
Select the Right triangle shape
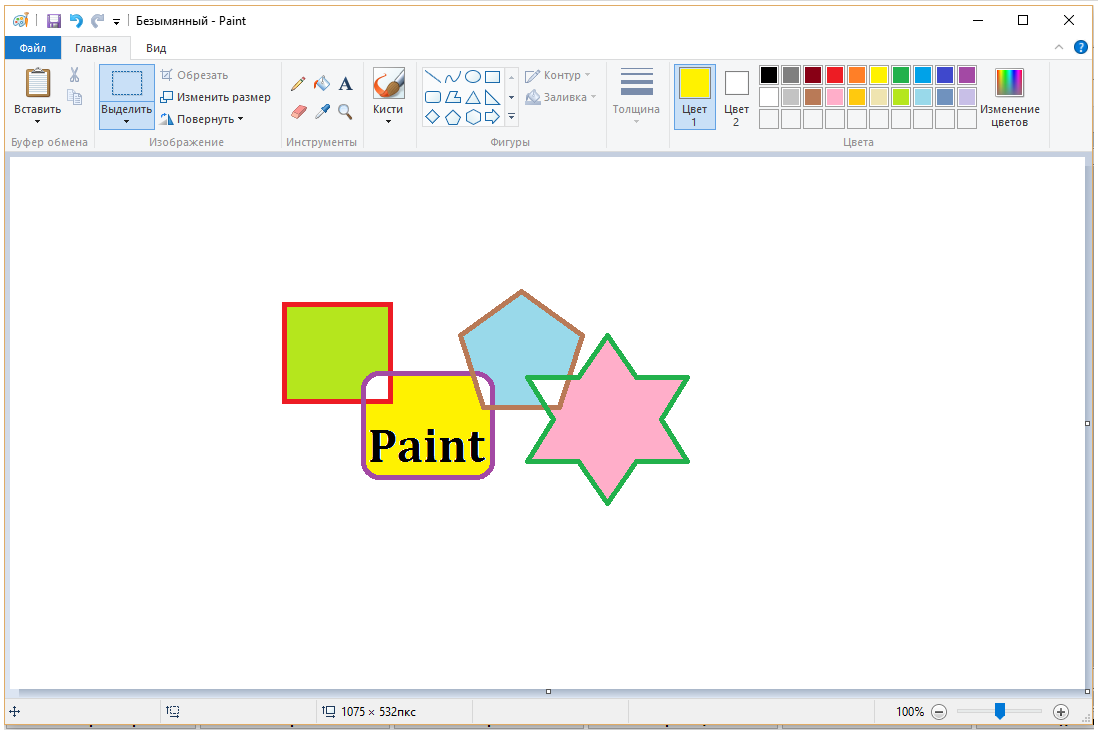(493, 97)
